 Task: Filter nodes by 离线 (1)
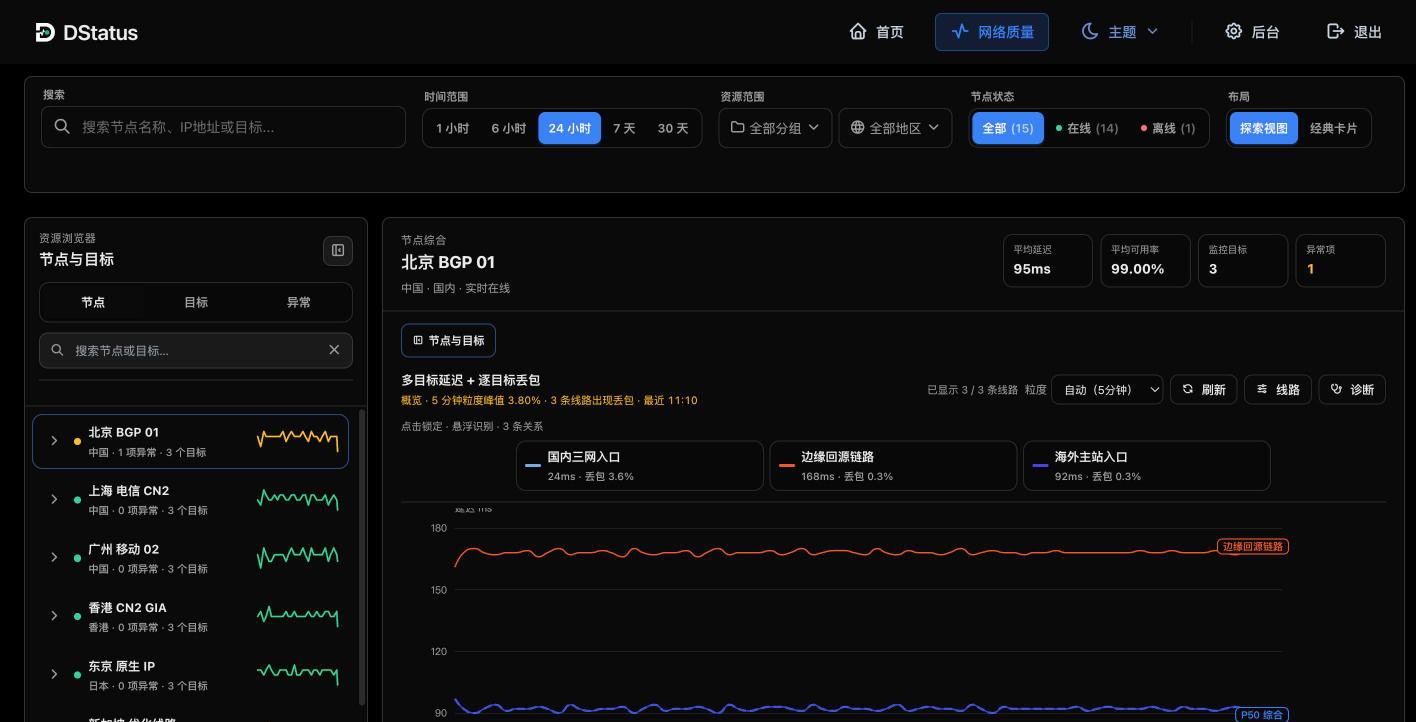click(1168, 128)
